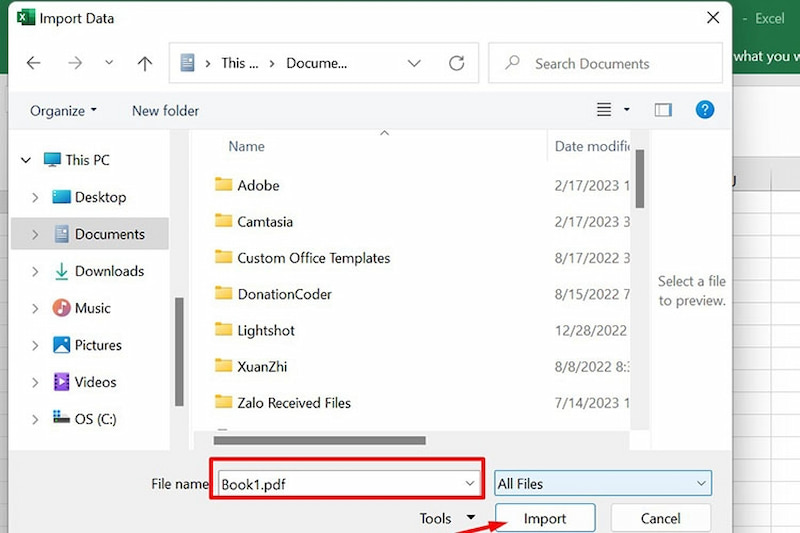The width and height of the screenshot is (800, 533).
Task: Select the Zalo Received Files folder
Action: [294, 402]
